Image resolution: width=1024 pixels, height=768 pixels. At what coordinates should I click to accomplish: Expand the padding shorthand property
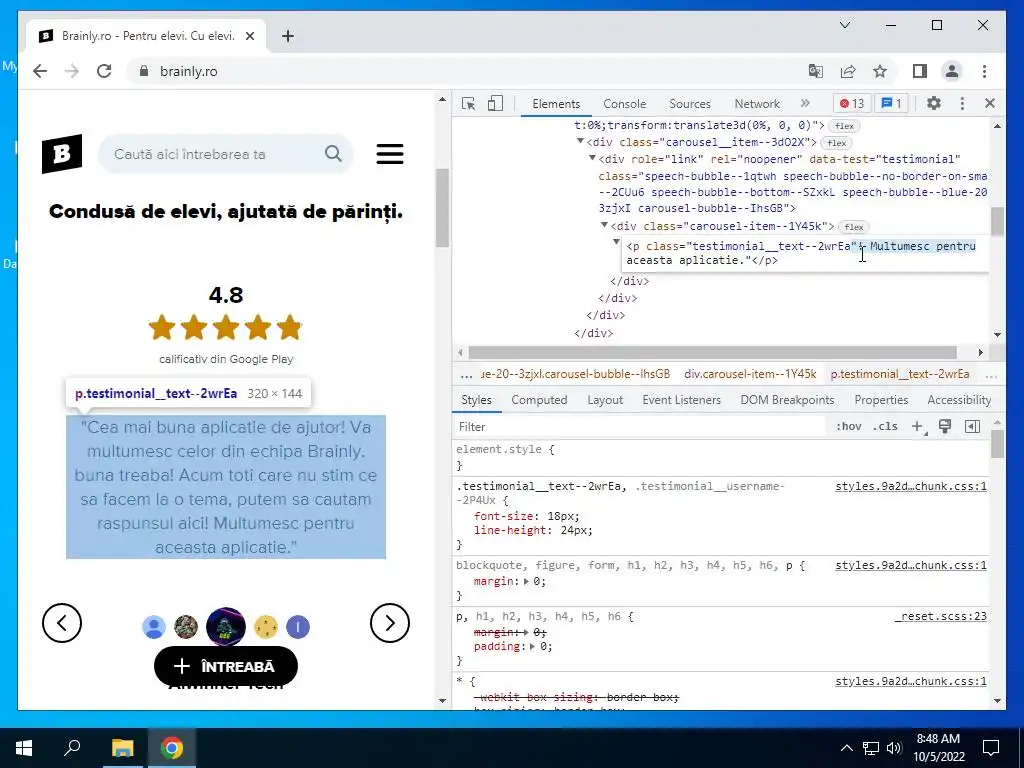[x=532, y=647]
